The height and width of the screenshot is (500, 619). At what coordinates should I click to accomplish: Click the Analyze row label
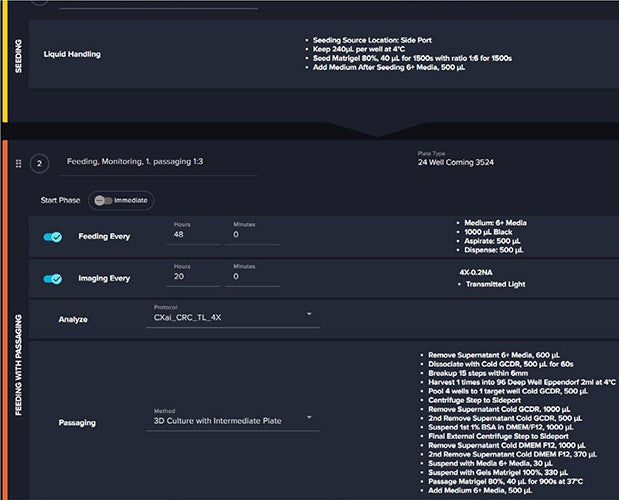73,319
